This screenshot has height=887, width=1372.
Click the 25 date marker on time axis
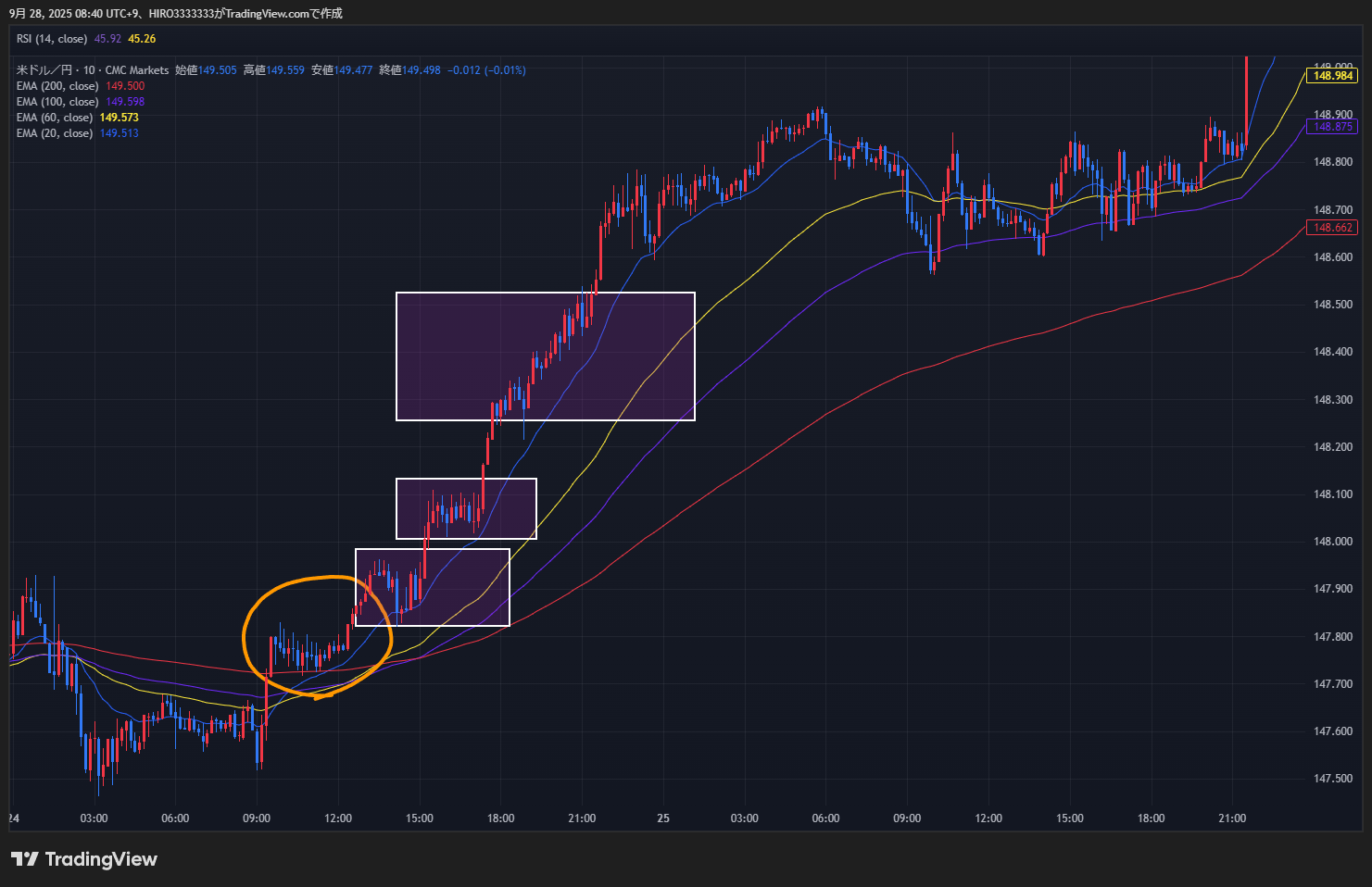663,818
